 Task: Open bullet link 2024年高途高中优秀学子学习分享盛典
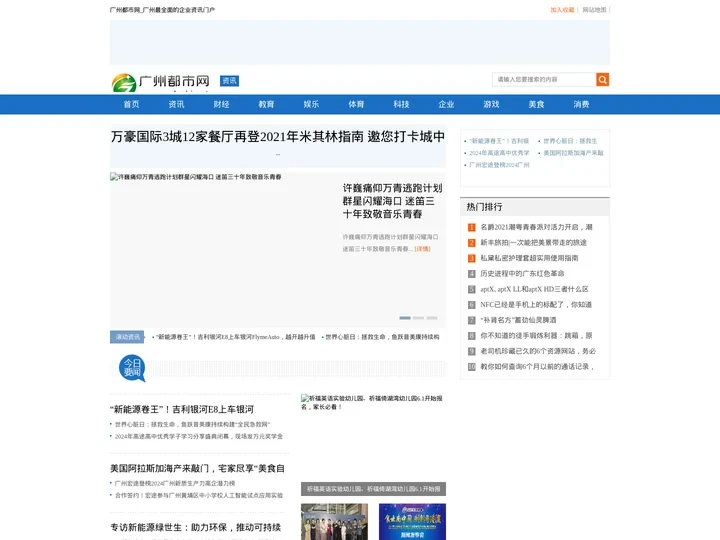pyautogui.click(x=199, y=436)
